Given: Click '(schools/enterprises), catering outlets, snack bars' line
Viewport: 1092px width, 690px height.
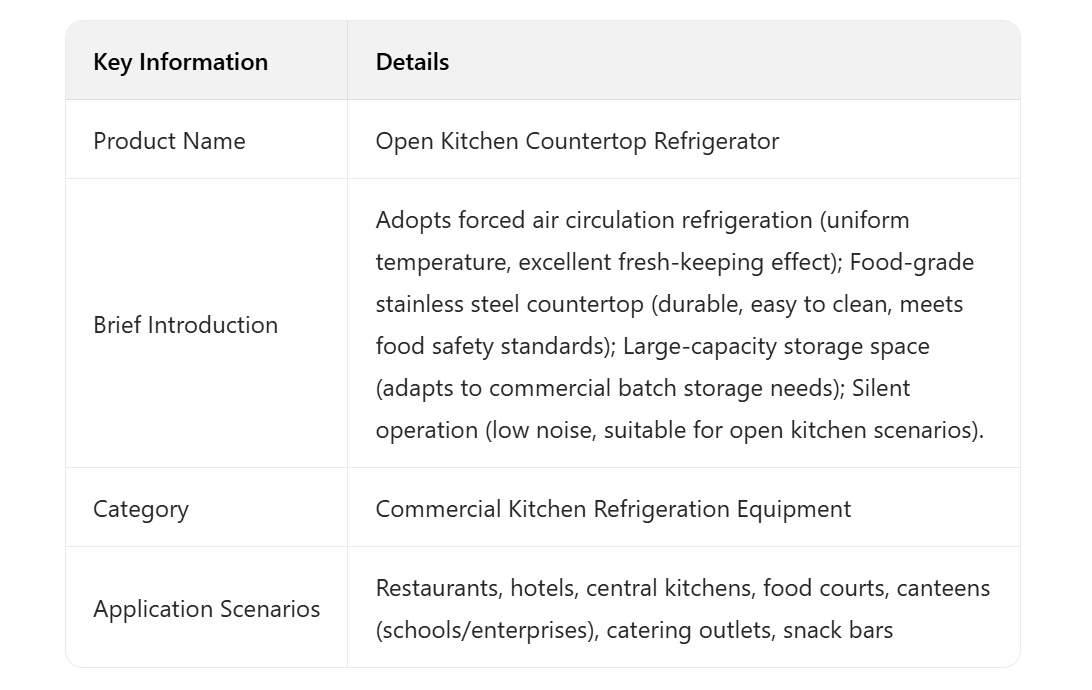Looking at the screenshot, I should (634, 630).
